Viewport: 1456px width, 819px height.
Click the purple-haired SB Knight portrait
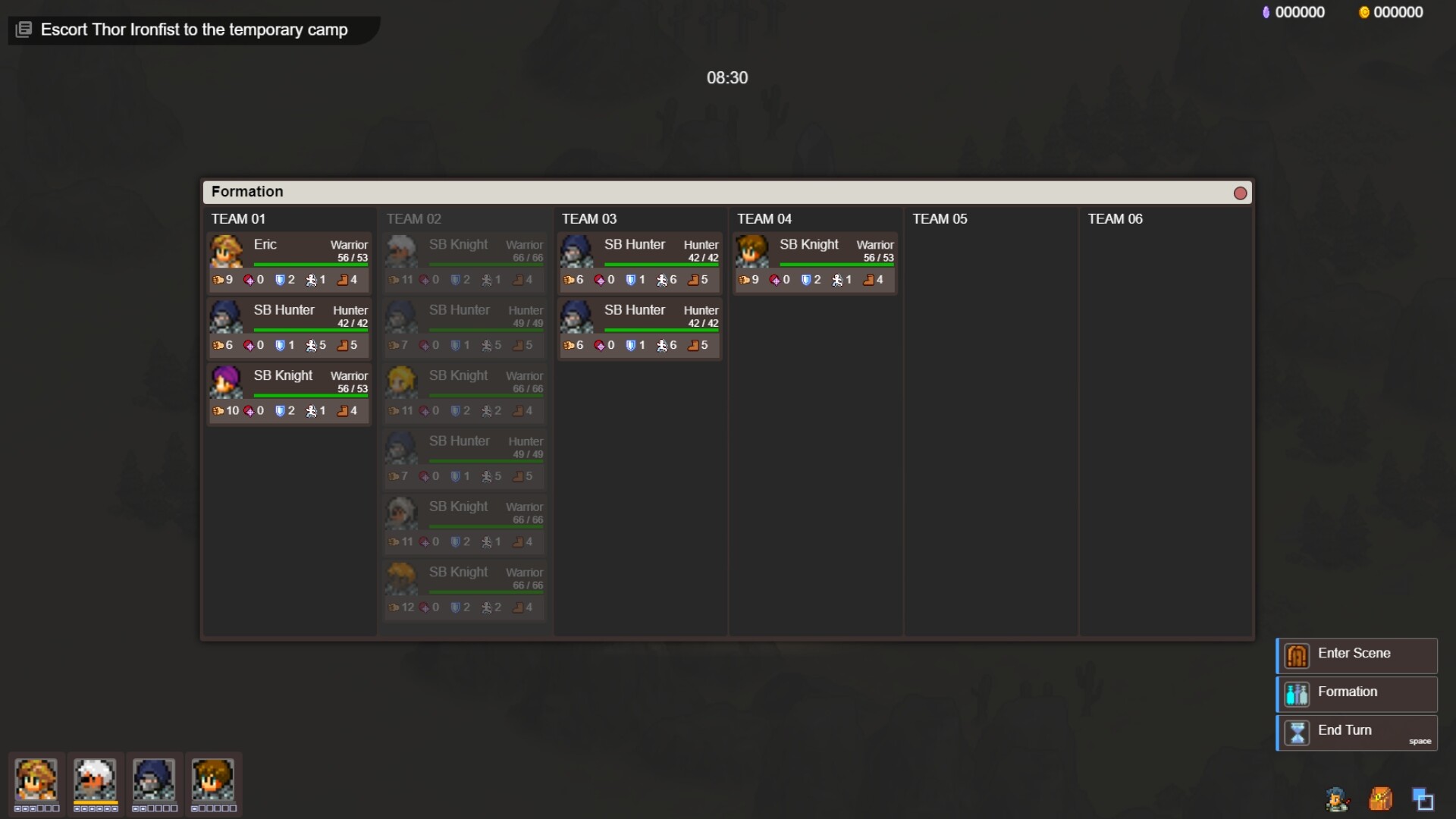(x=225, y=381)
